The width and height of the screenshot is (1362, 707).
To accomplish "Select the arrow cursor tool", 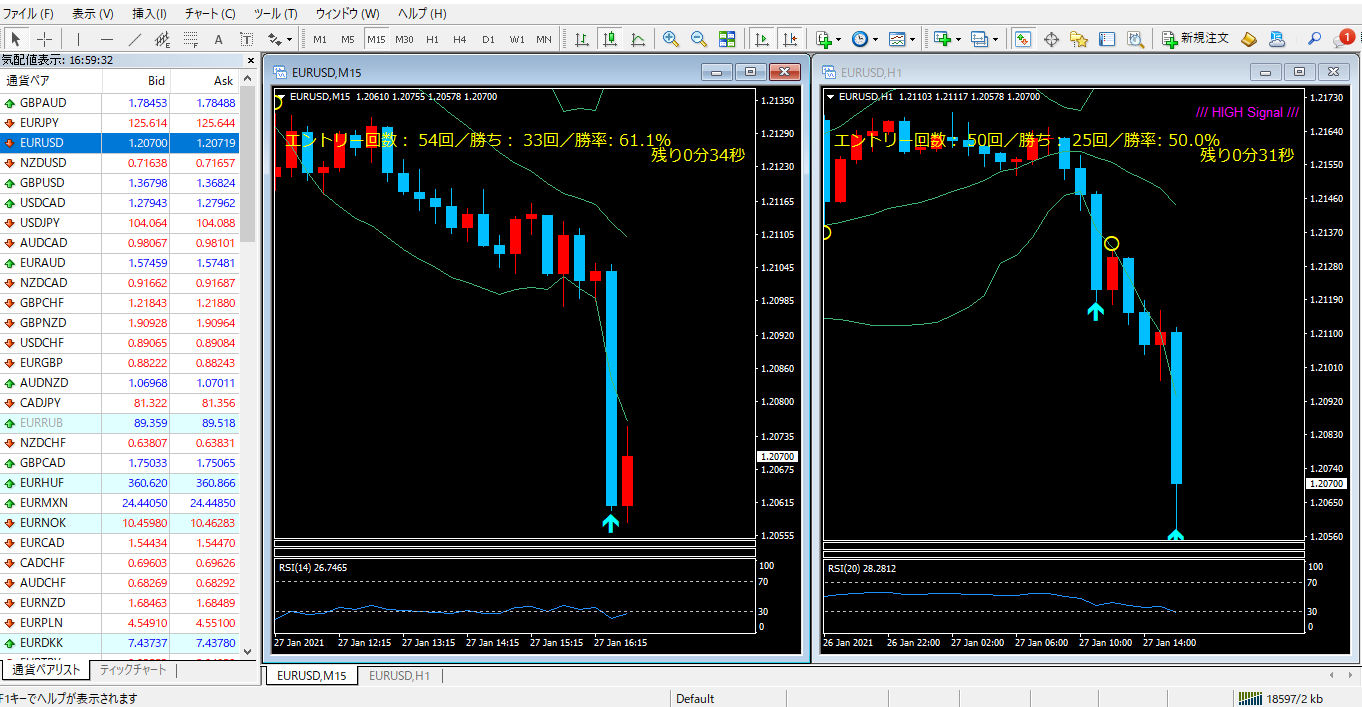I will (x=16, y=39).
